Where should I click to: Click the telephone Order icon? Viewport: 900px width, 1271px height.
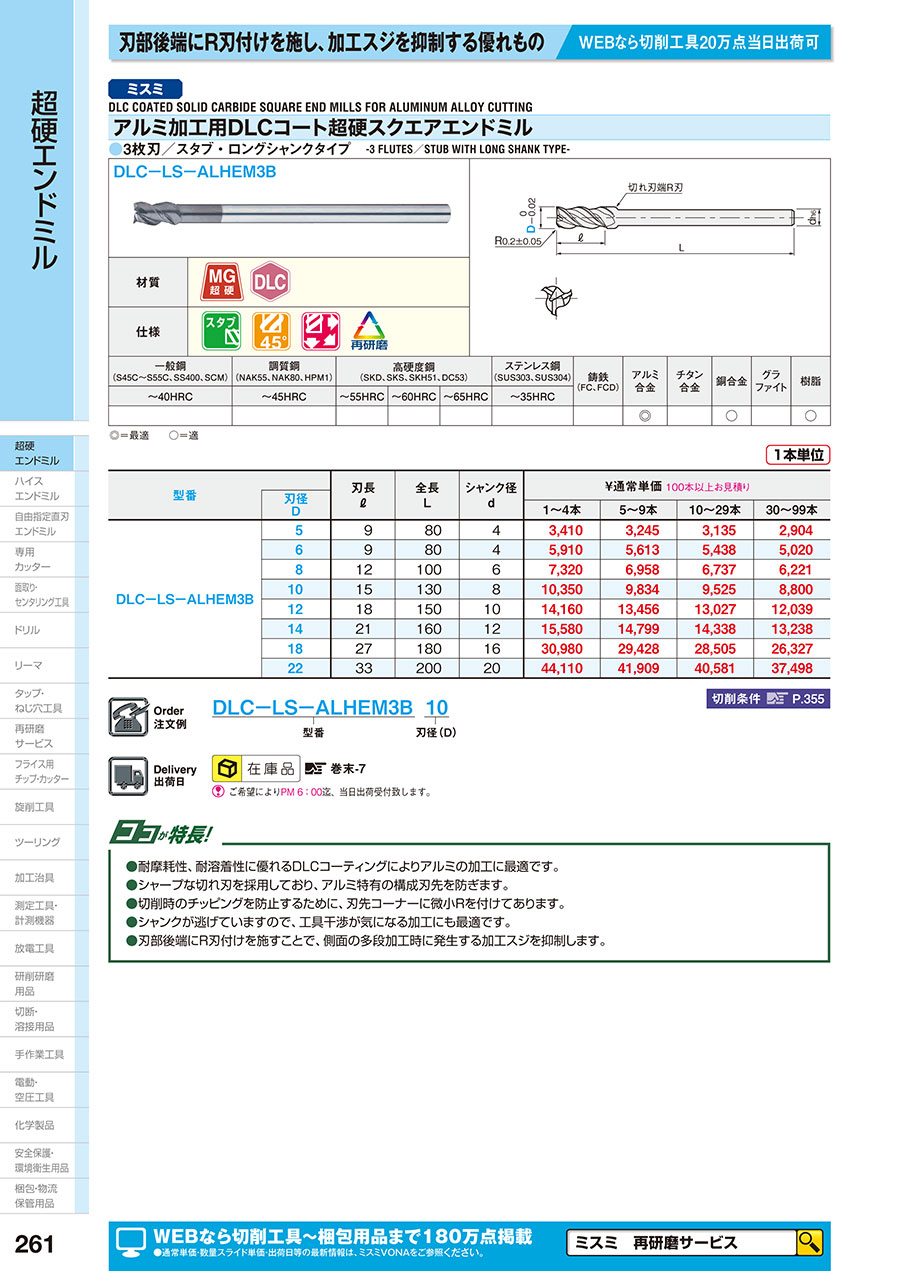(127, 715)
